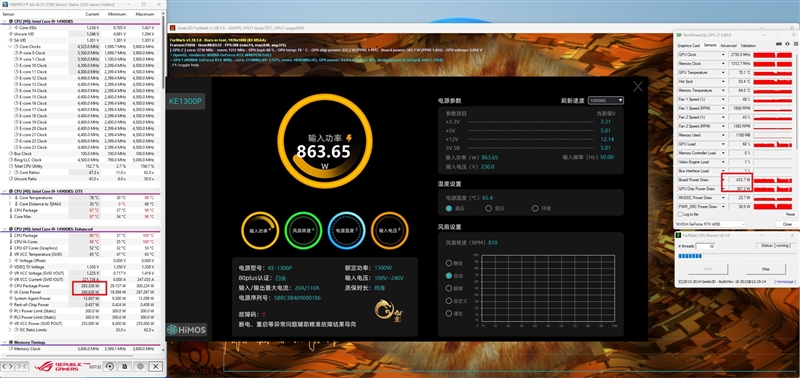
Task: Click CPU Burner threads input field
Action: 705,246
